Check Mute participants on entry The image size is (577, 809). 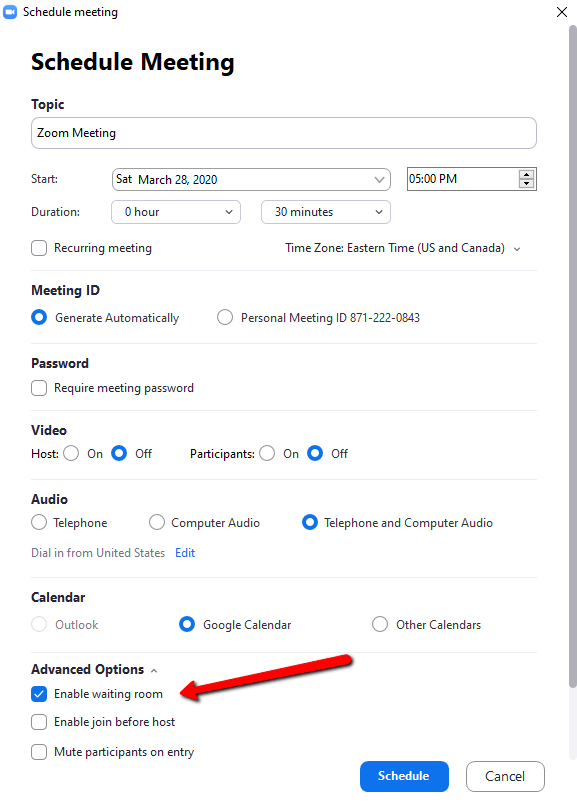click(38, 751)
